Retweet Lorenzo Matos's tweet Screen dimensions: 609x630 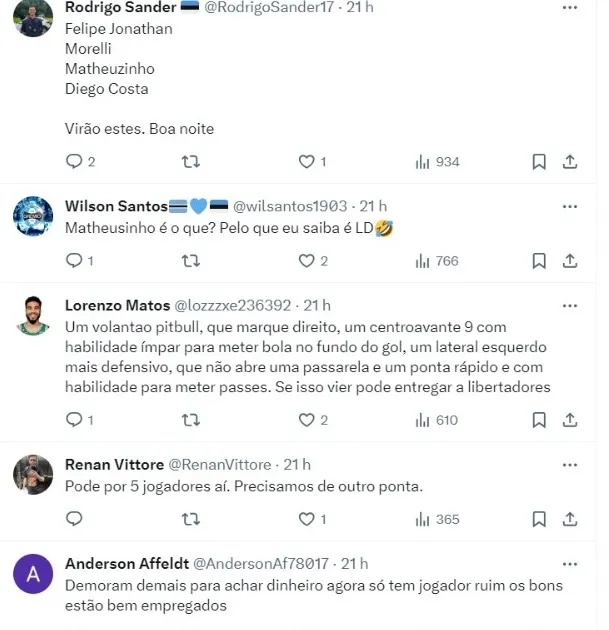[190, 420]
